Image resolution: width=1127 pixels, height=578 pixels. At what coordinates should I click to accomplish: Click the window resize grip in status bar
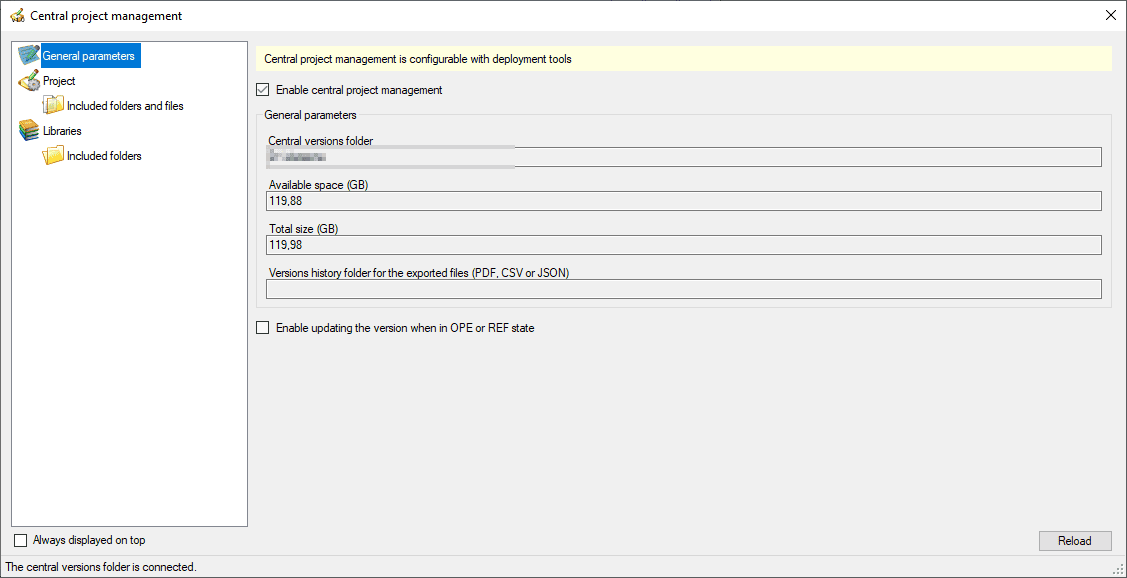(1119, 570)
